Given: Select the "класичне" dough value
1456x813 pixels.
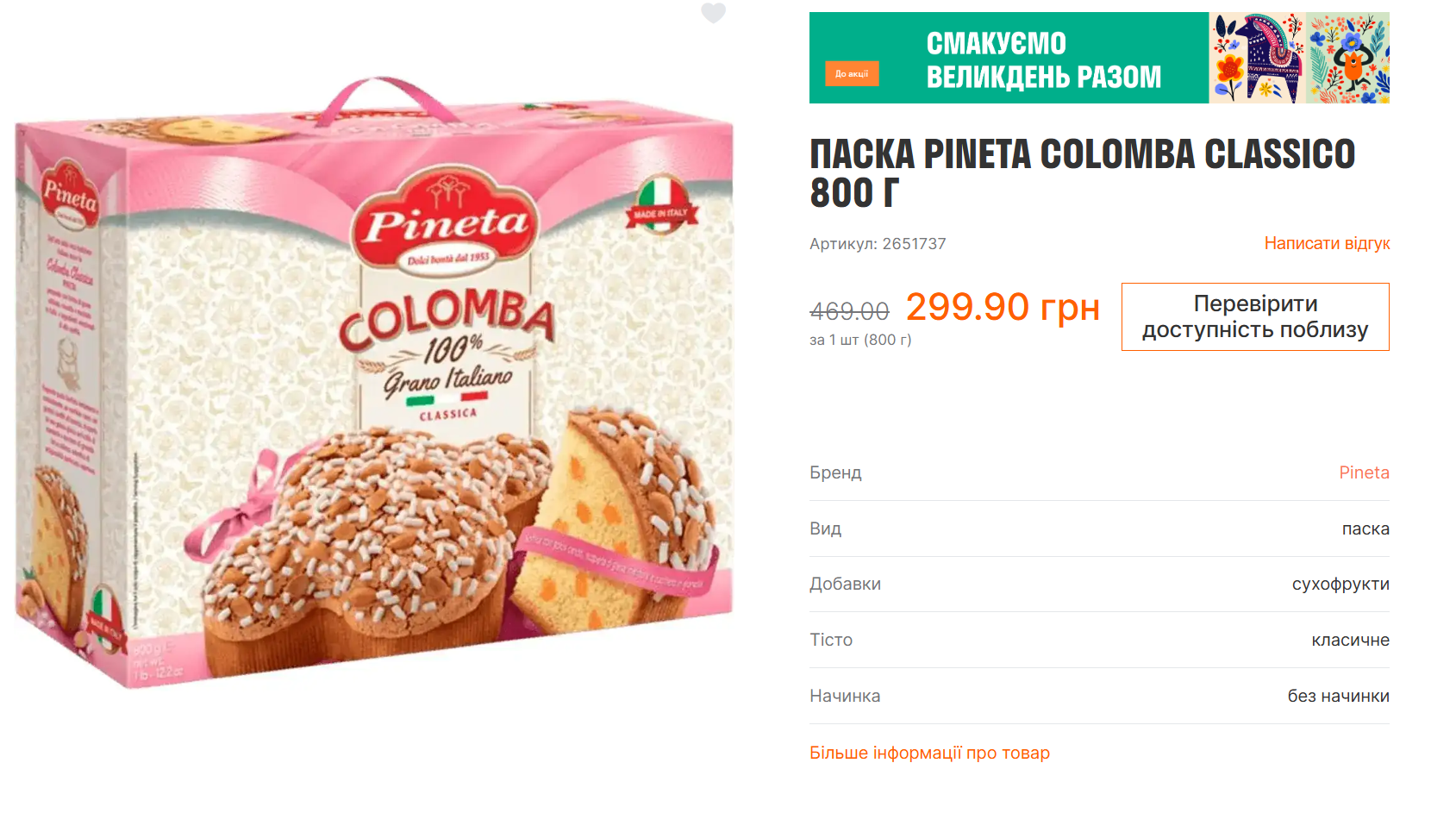Looking at the screenshot, I should (1350, 640).
